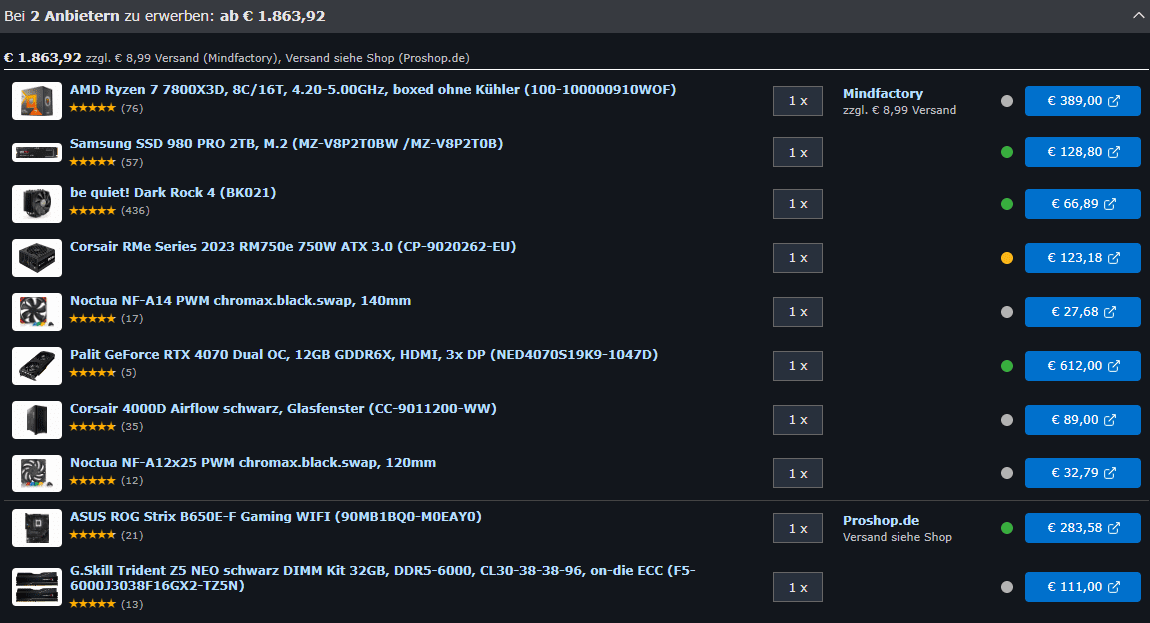Image resolution: width=1150 pixels, height=623 pixels.
Task: Open star rating (57) of Samsung SSD
Action: pyautogui.click(x=106, y=162)
